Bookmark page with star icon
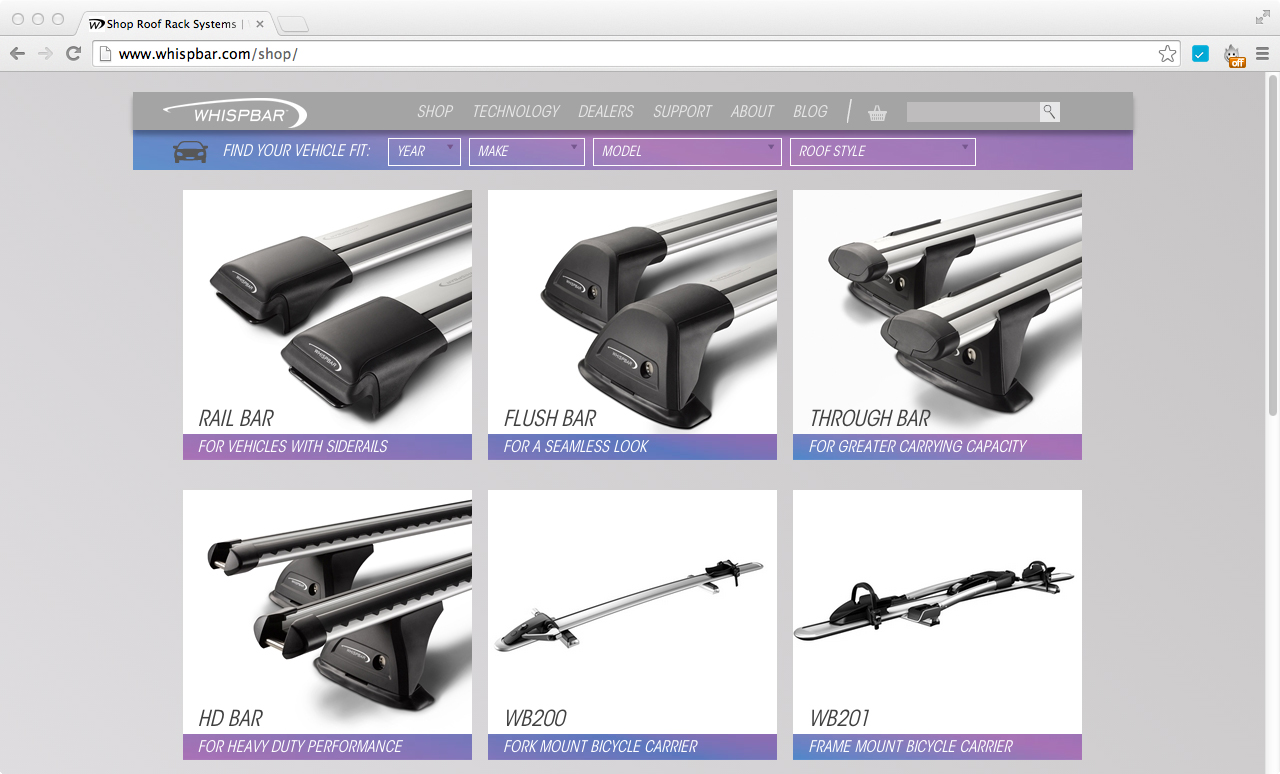 (x=1167, y=54)
